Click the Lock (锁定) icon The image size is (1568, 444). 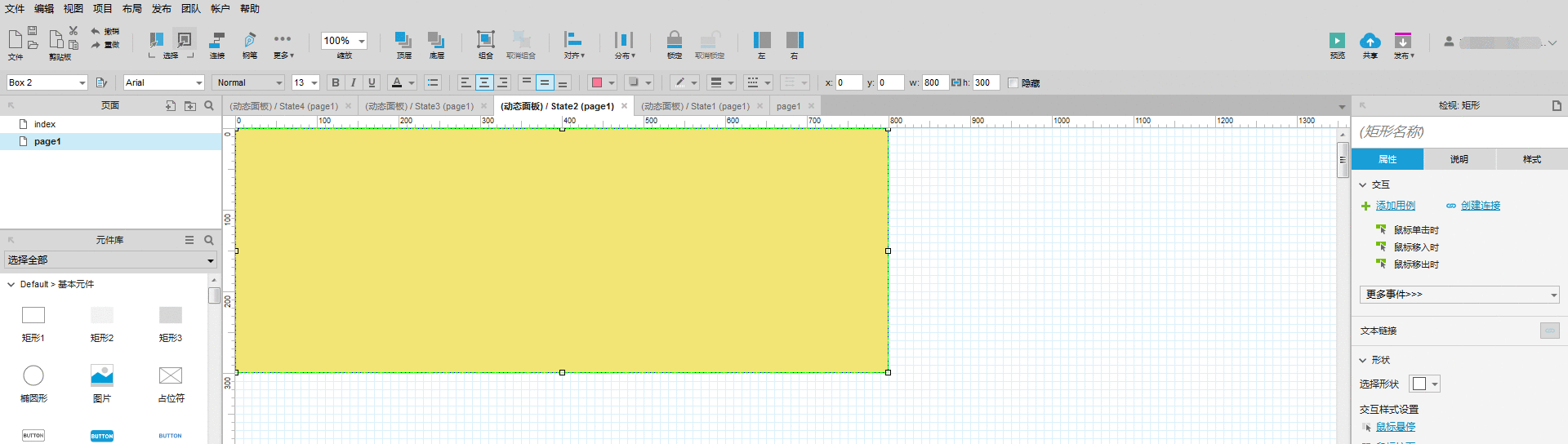click(675, 40)
